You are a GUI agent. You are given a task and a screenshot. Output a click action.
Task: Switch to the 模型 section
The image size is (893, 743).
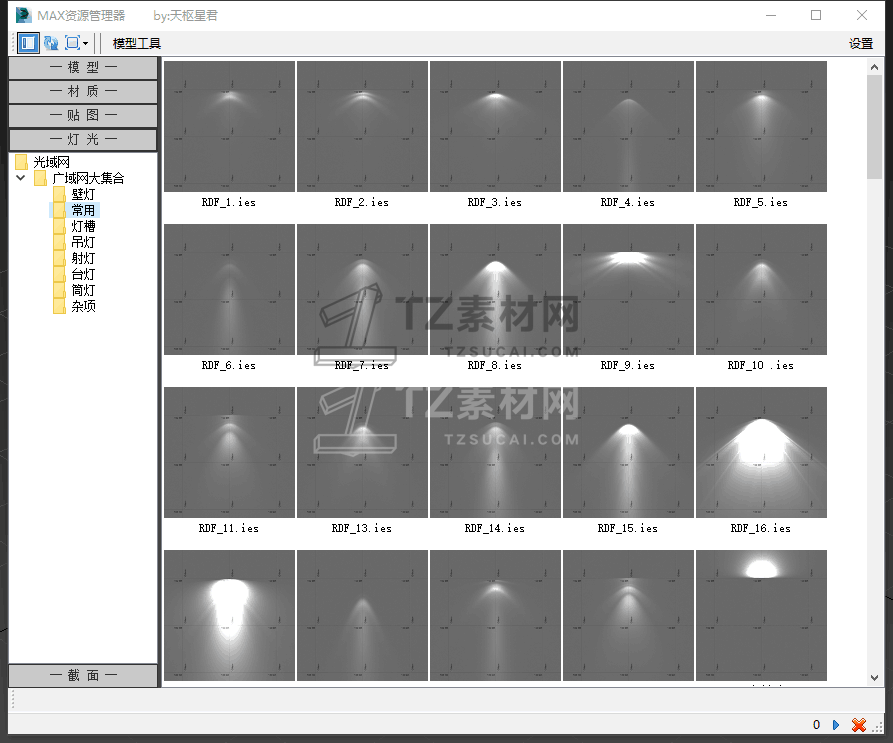83,68
